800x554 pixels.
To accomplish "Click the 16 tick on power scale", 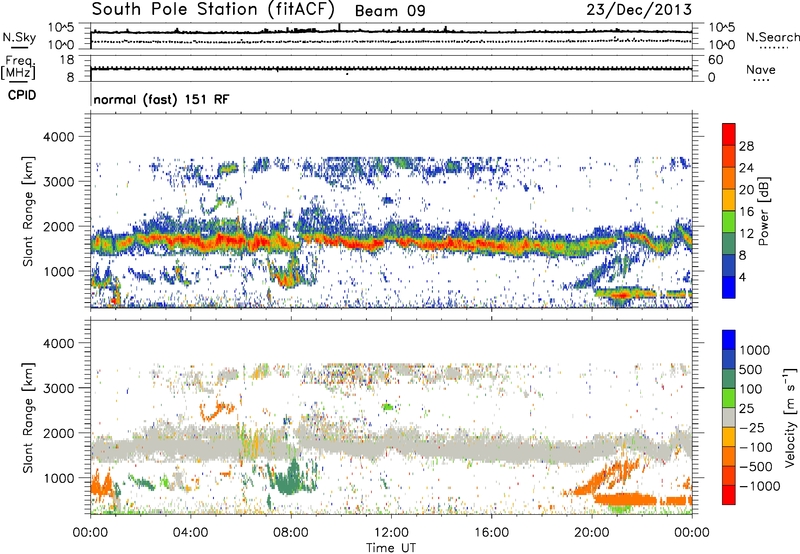I will click(x=746, y=212).
